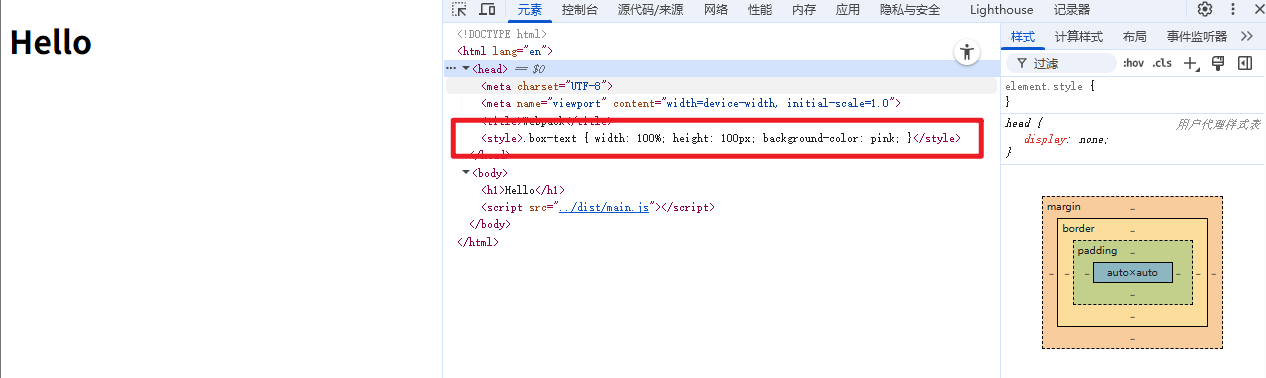The image size is (1266, 378).
Task: Click the accessibility tree toggle button
Action: click(x=966, y=53)
